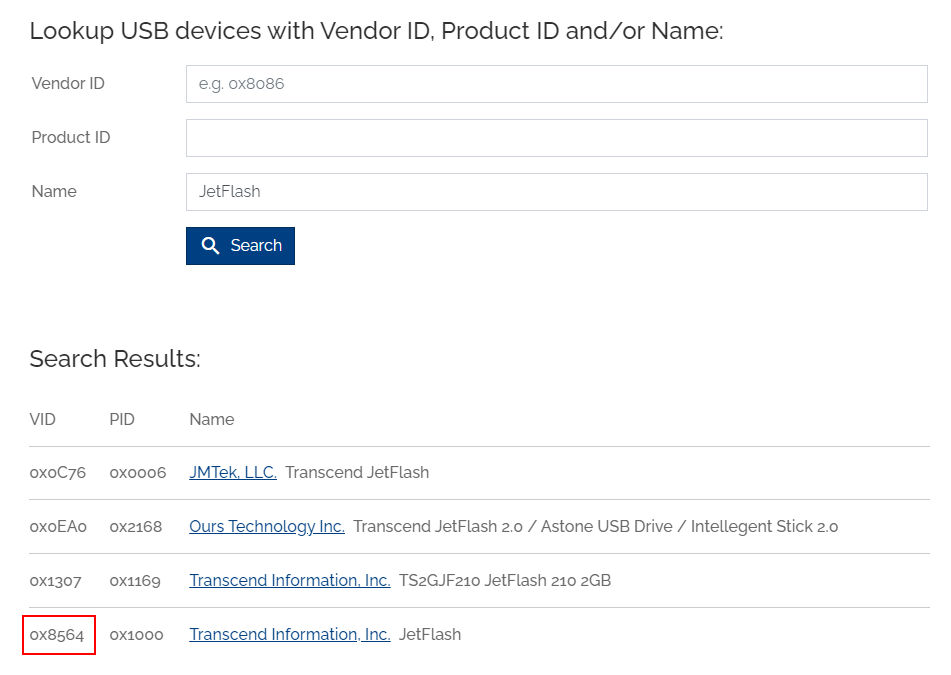Click the VID column header

tap(43, 420)
